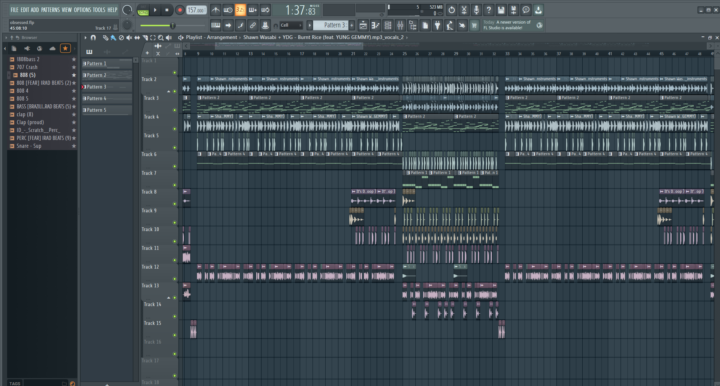The height and width of the screenshot is (386, 720).
Task: Toggle typing keyboard to piano button
Action: click(215, 26)
